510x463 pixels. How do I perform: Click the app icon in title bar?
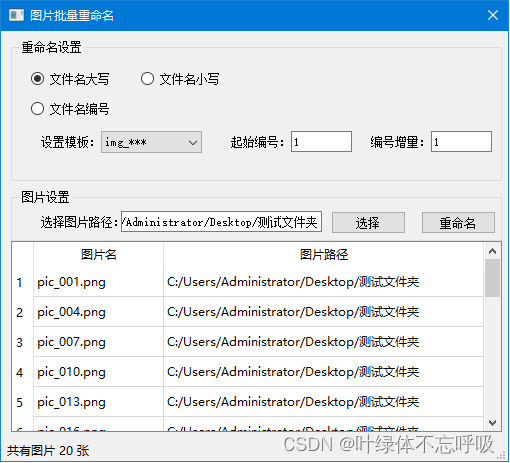[16, 15]
